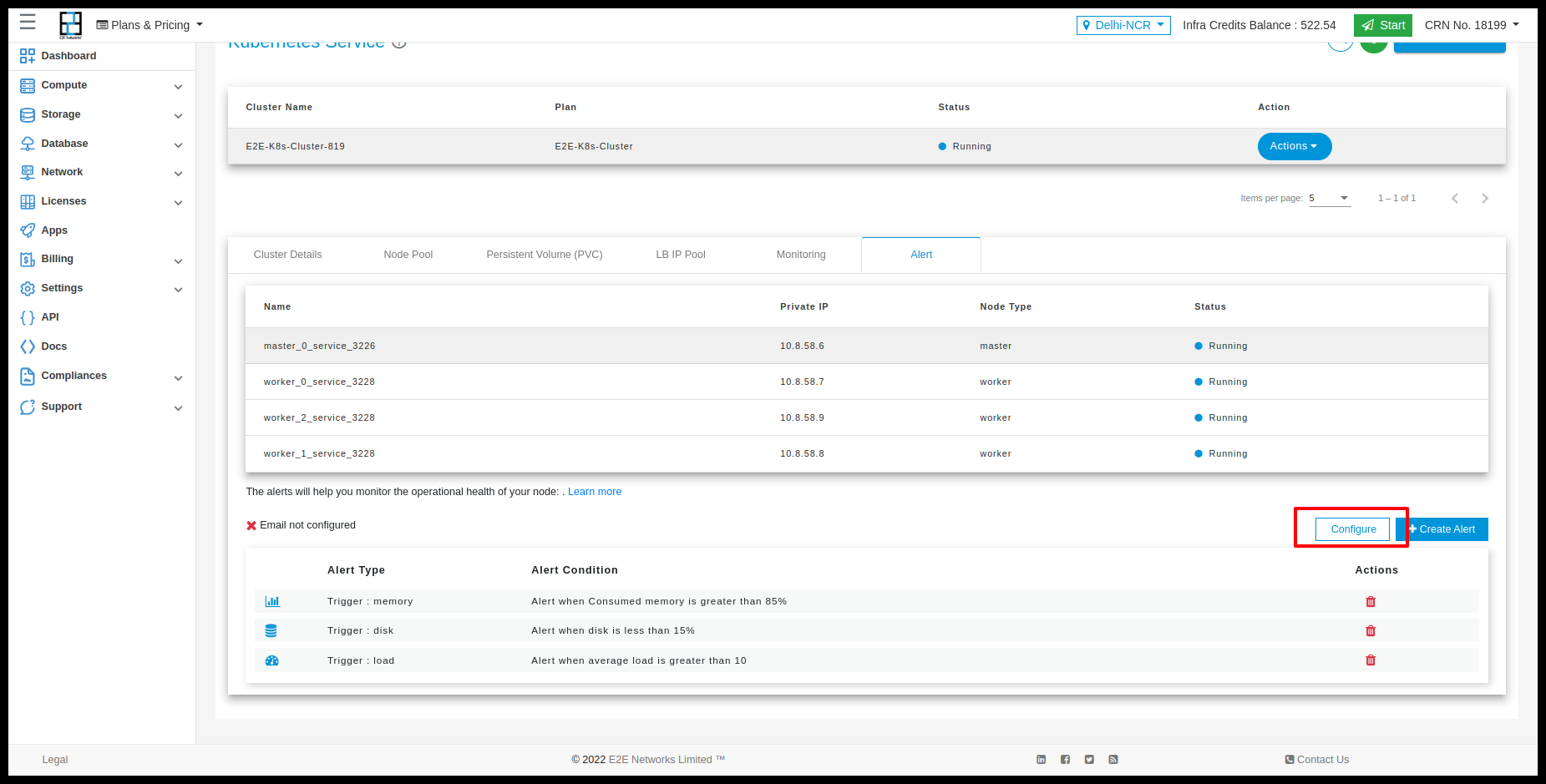The height and width of the screenshot is (784, 1546).
Task: Open the Legal footer link
Action: click(55, 759)
